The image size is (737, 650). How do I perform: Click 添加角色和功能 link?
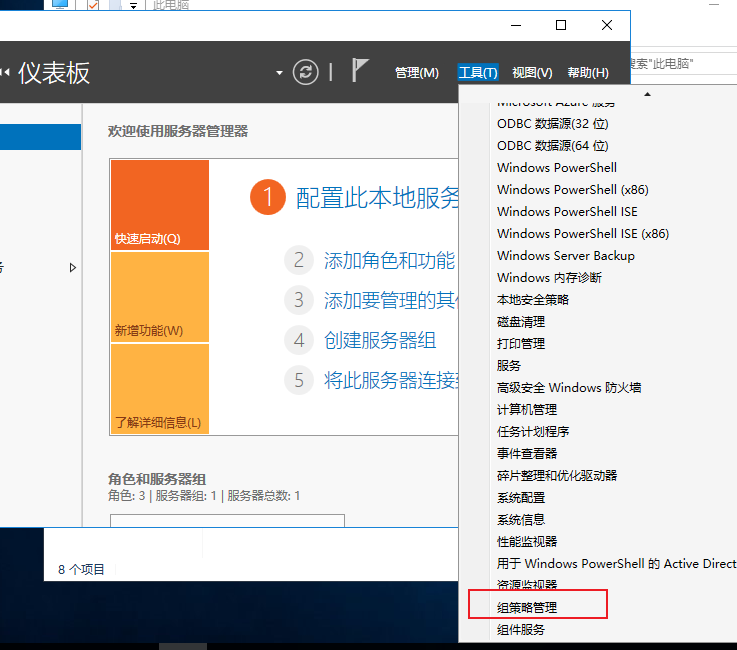[389, 260]
